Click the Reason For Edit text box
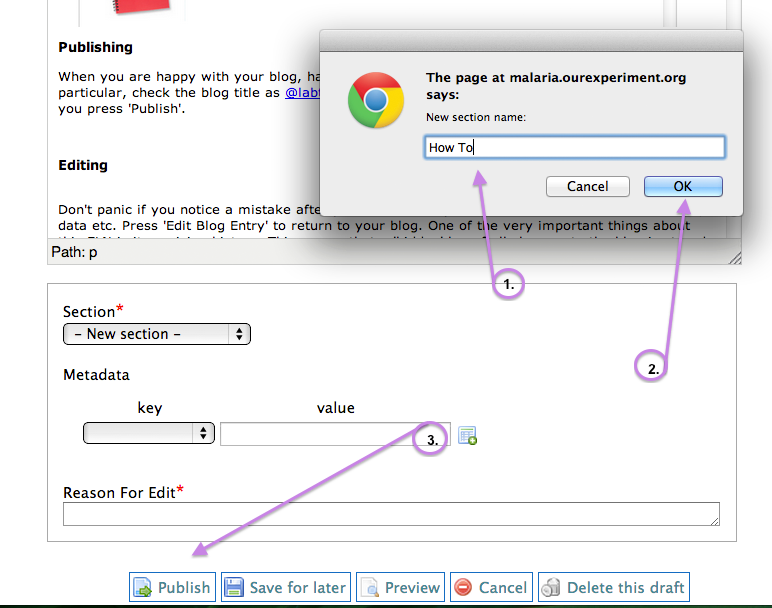This screenshot has width=772, height=608. [391, 514]
